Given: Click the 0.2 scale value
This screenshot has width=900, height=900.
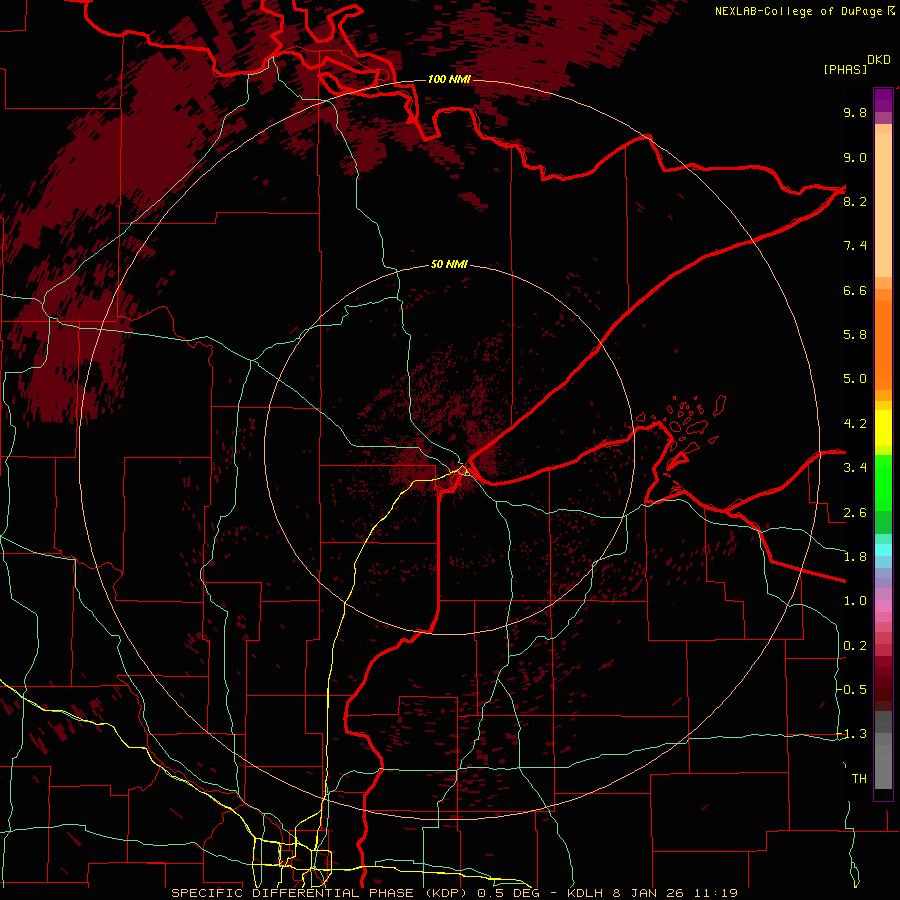Looking at the screenshot, I should click(855, 646).
